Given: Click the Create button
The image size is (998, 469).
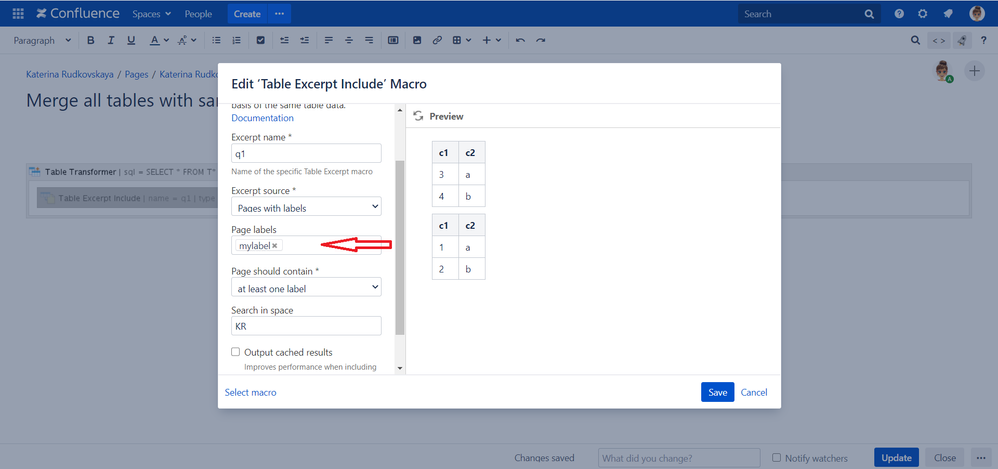Looking at the screenshot, I should pos(247,13).
